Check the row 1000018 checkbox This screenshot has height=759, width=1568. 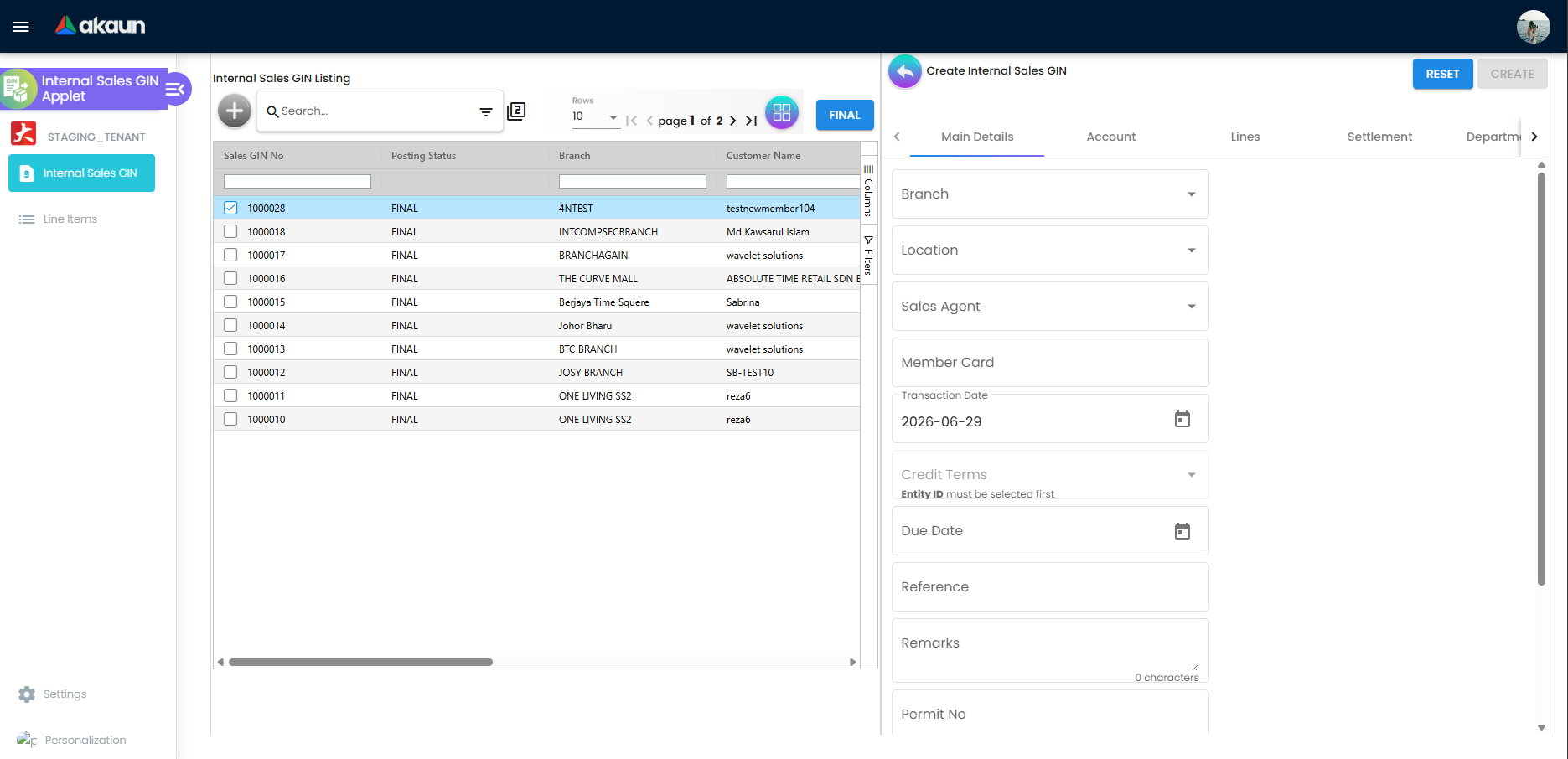pyautogui.click(x=230, y=231)
